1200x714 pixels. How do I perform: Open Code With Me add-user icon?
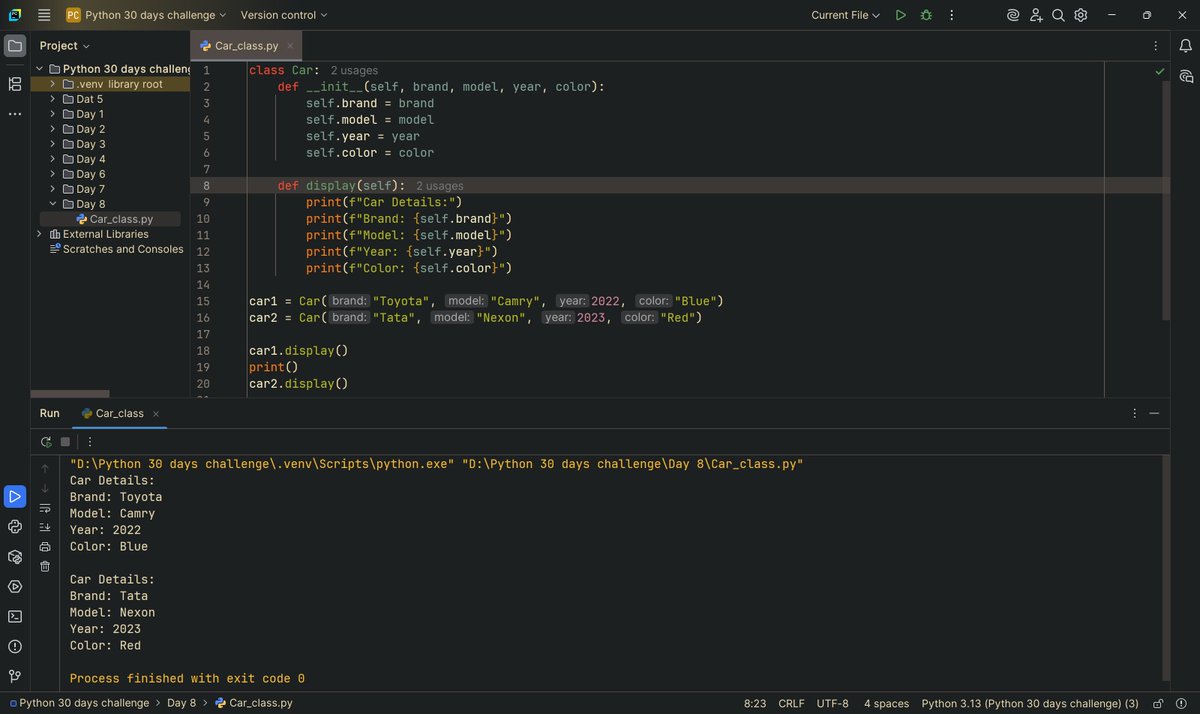[1036, 15]
